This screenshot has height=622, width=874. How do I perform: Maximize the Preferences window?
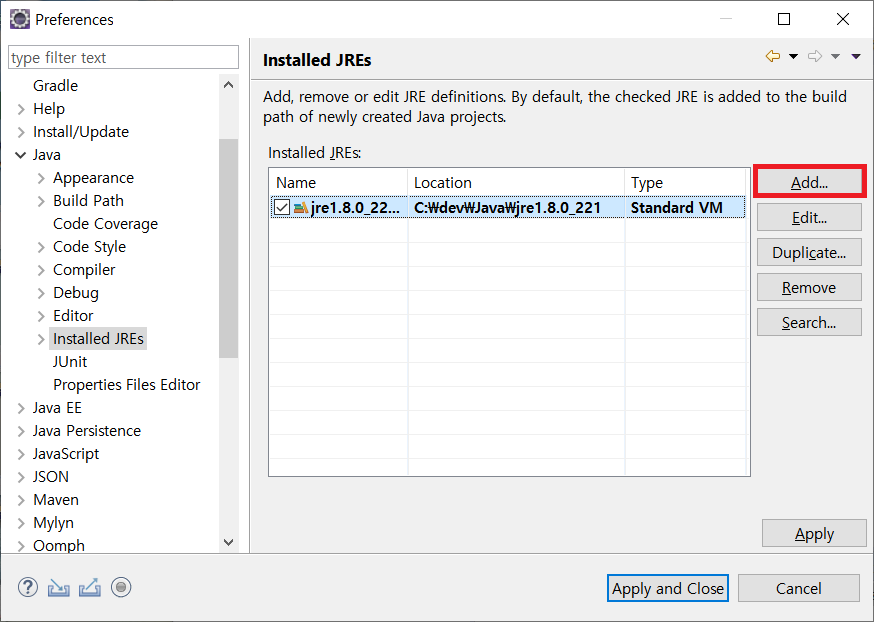coord(784,19)
